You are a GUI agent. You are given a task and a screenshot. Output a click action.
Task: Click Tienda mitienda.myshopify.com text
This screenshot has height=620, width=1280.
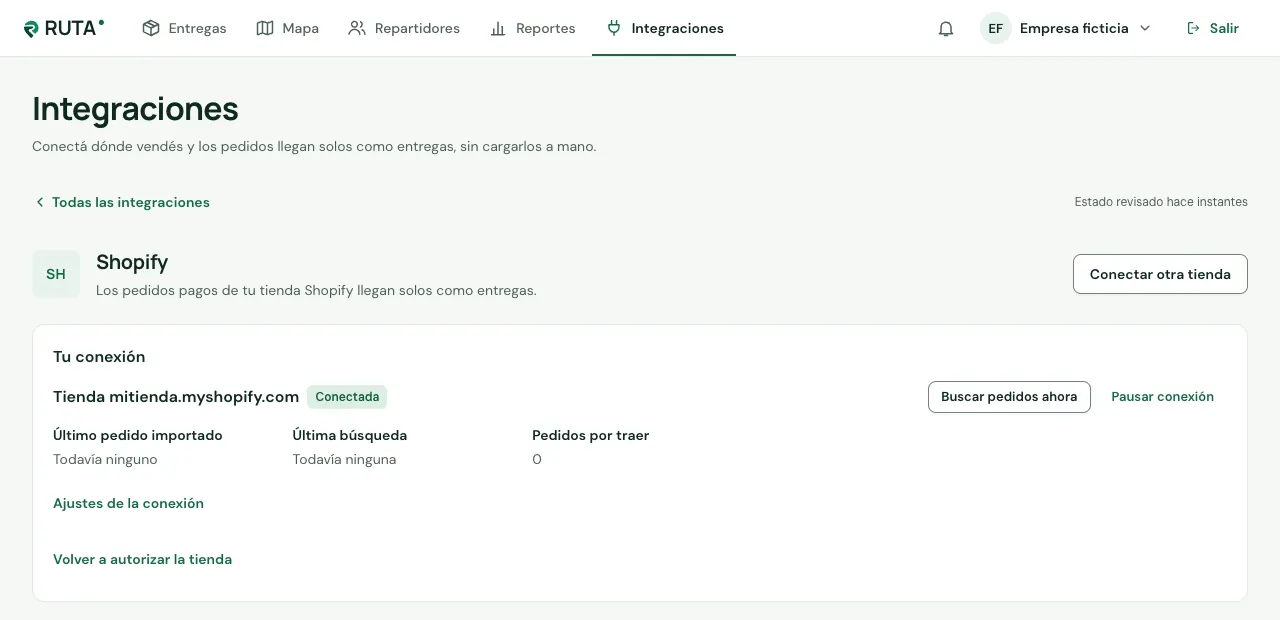[x=176, y=397]
